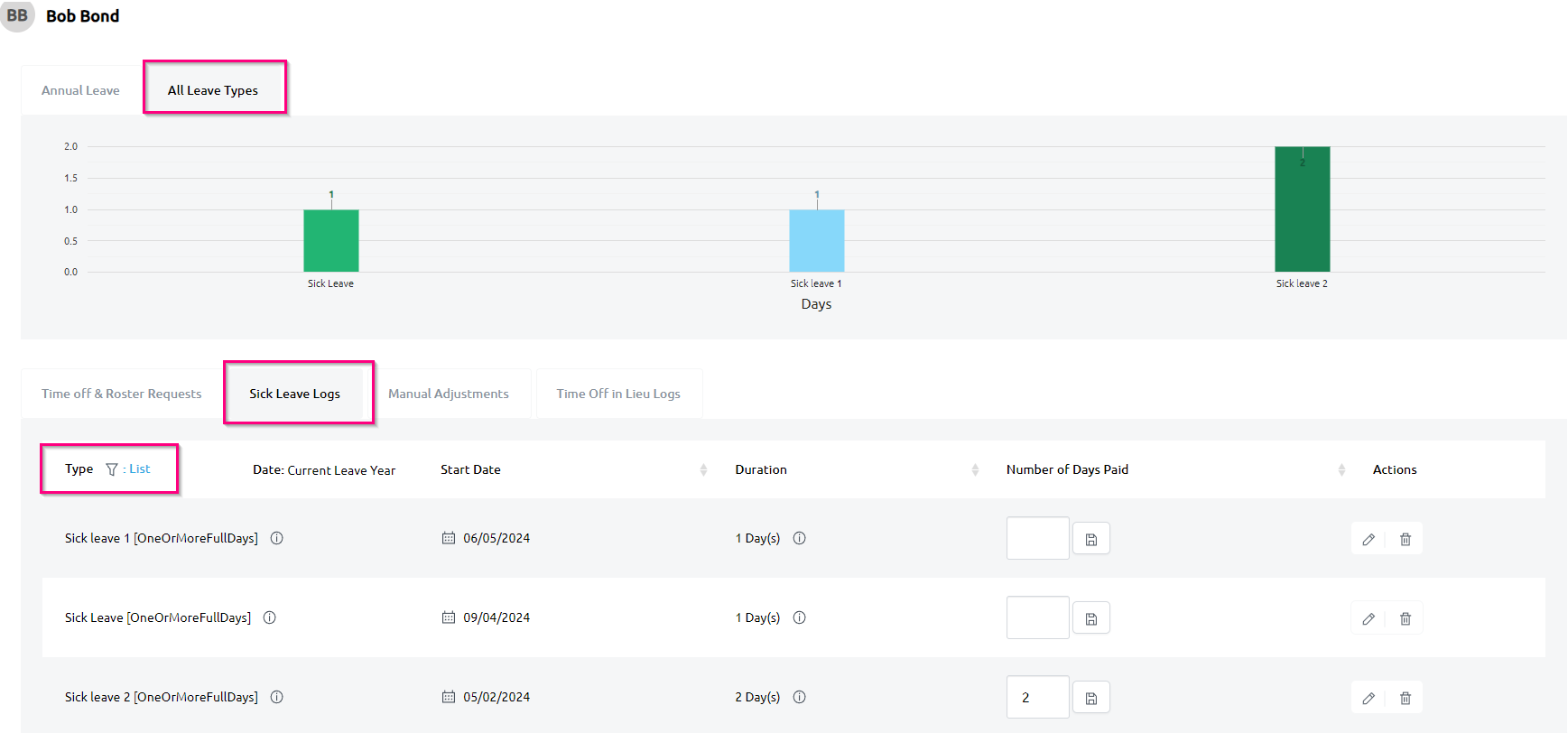
Task: Click days paid field for Sick Leave 09/04/2024
Action: click(x=1037, y=618)
